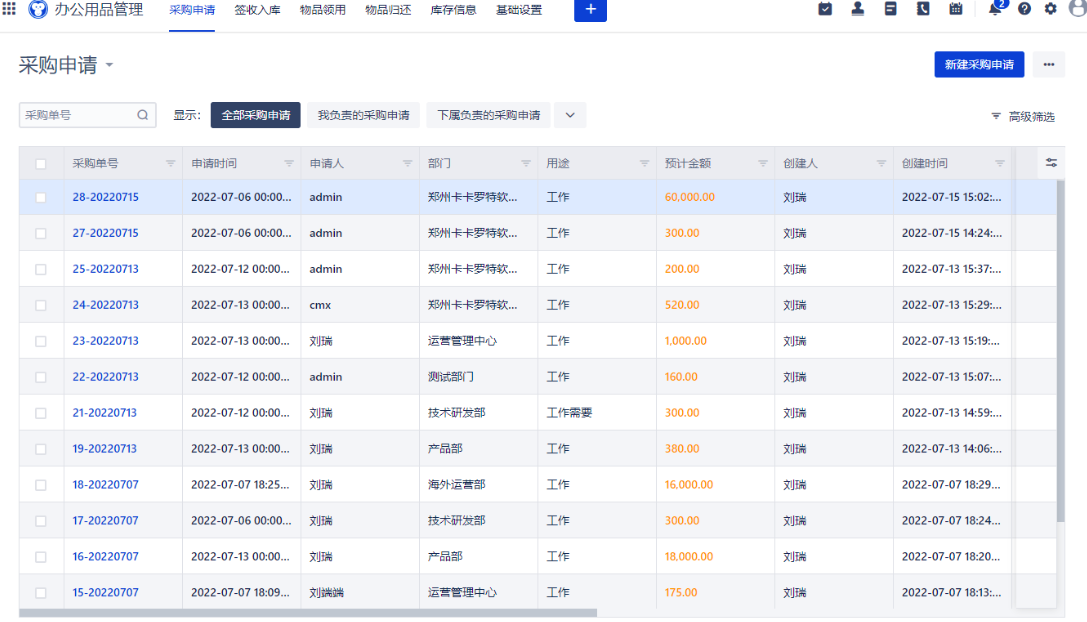Click the horizontal scrollbar under the table

(308, 613)
